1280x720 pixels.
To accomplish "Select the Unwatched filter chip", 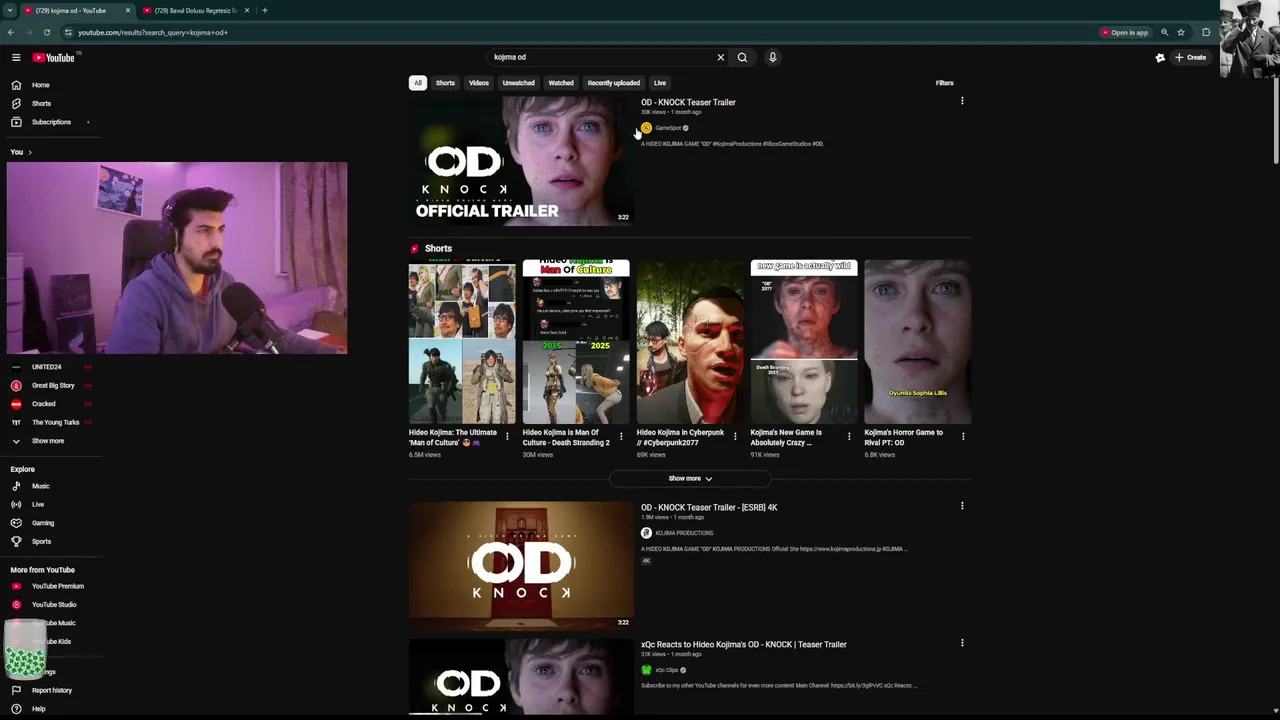I will pyautogui.click(x=518, y=83).
